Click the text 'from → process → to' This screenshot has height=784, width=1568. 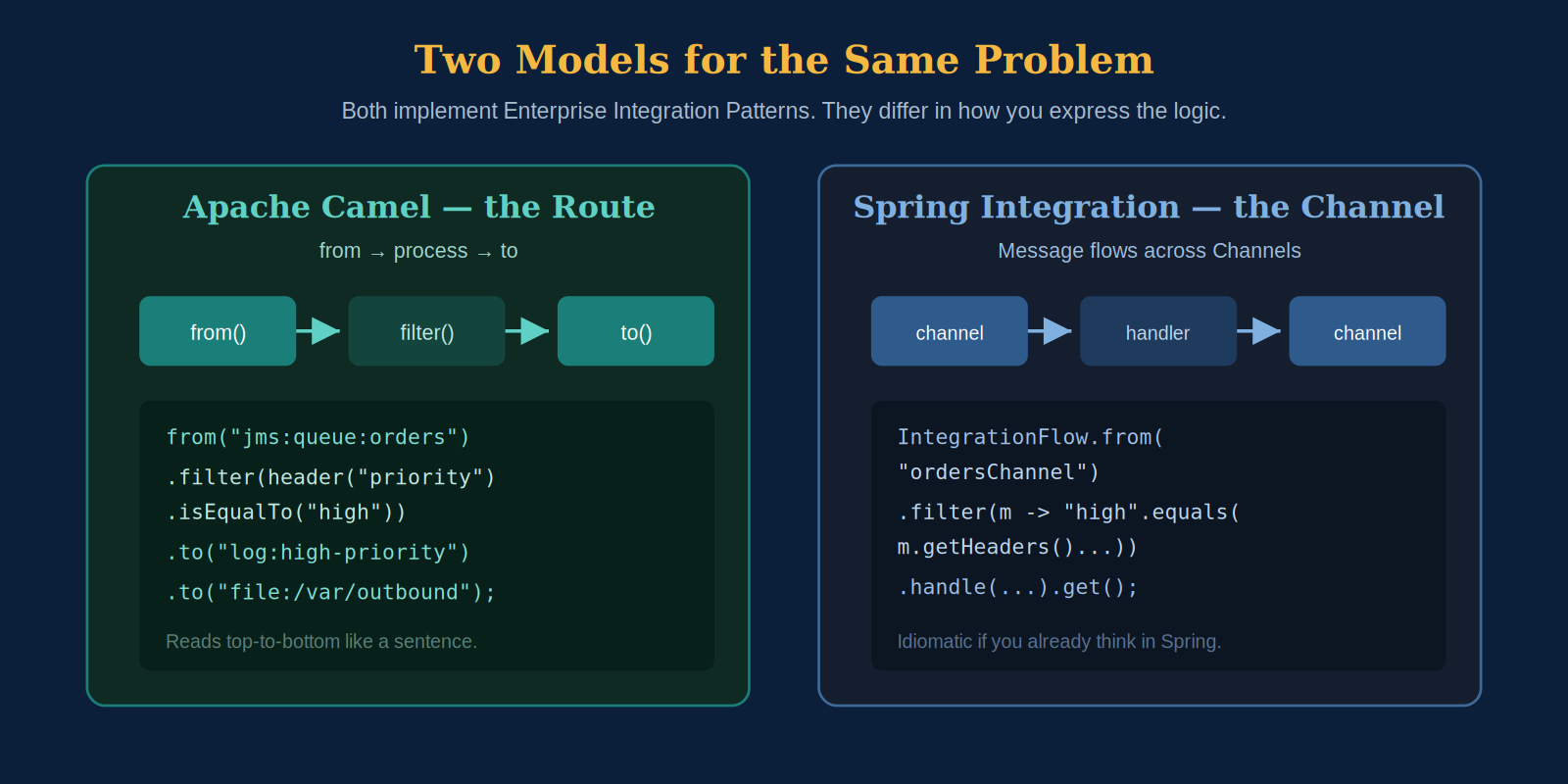click(418, 251)
